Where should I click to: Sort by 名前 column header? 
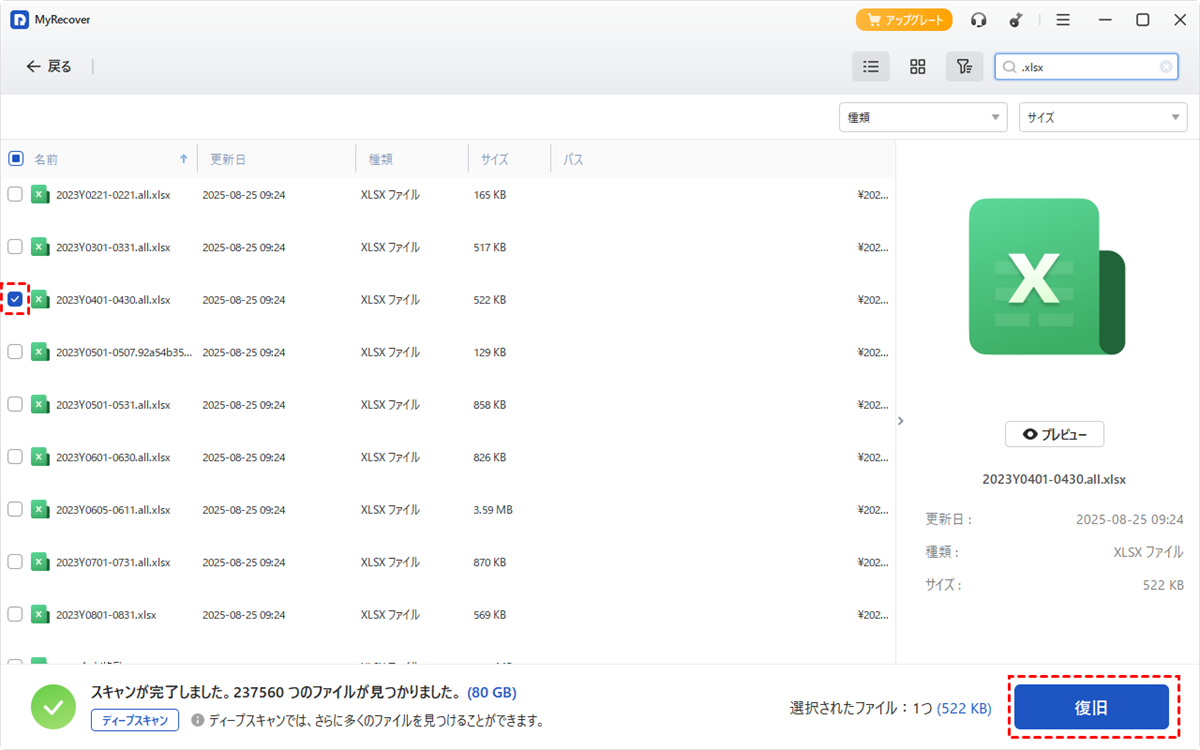[46, 159]
